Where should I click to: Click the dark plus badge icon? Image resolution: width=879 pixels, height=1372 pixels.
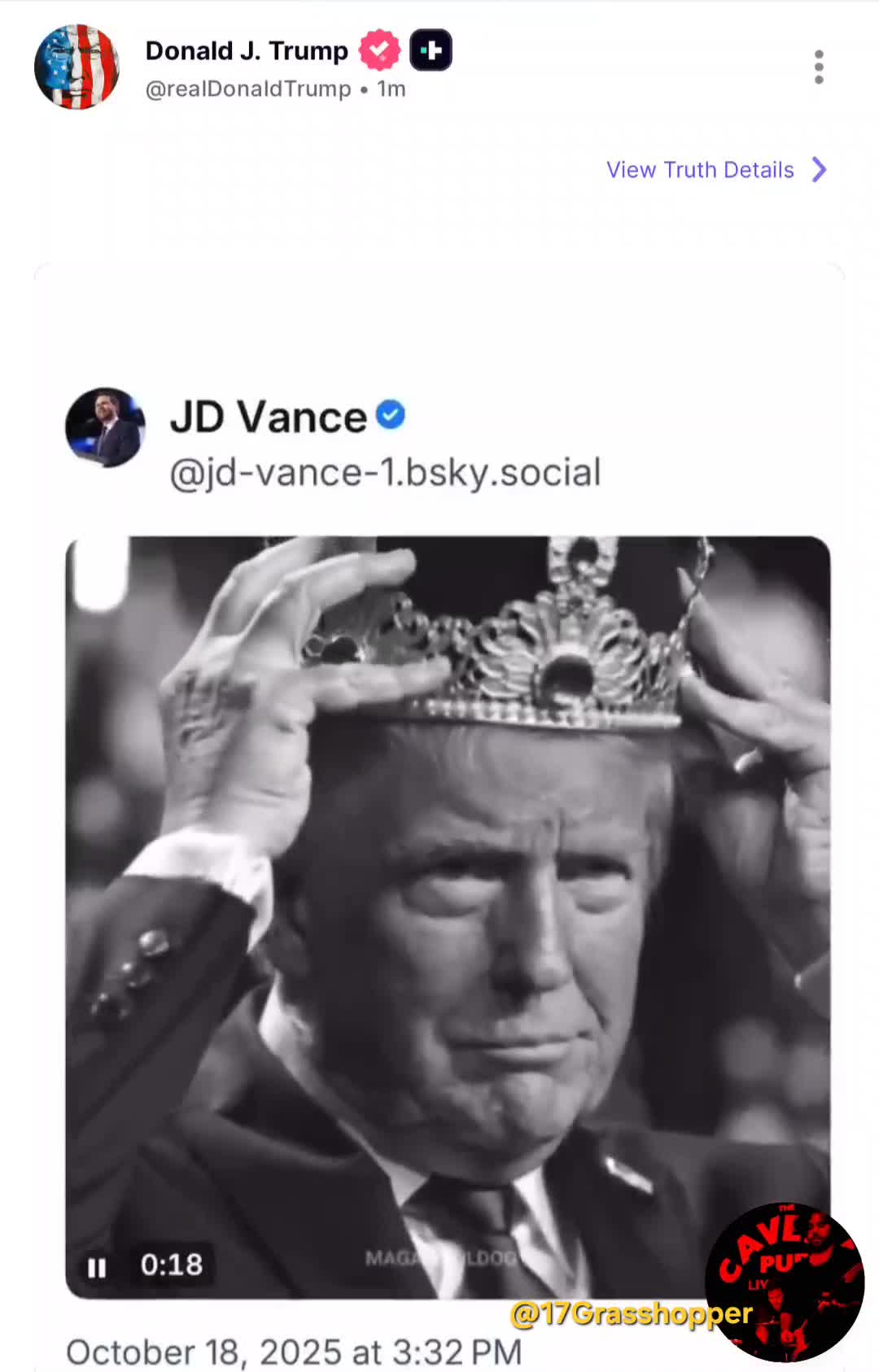431,50
